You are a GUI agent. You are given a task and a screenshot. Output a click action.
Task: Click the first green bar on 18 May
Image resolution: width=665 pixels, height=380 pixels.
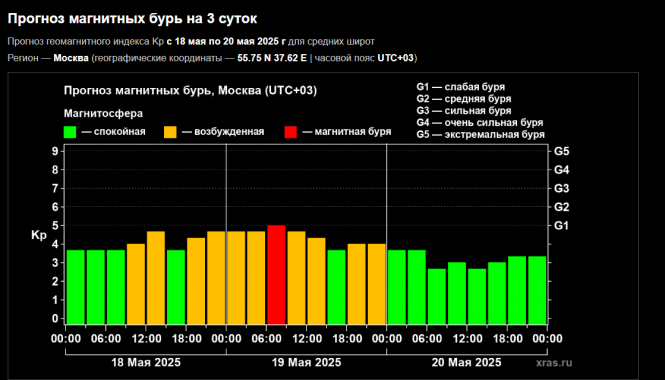pos(75,287)
